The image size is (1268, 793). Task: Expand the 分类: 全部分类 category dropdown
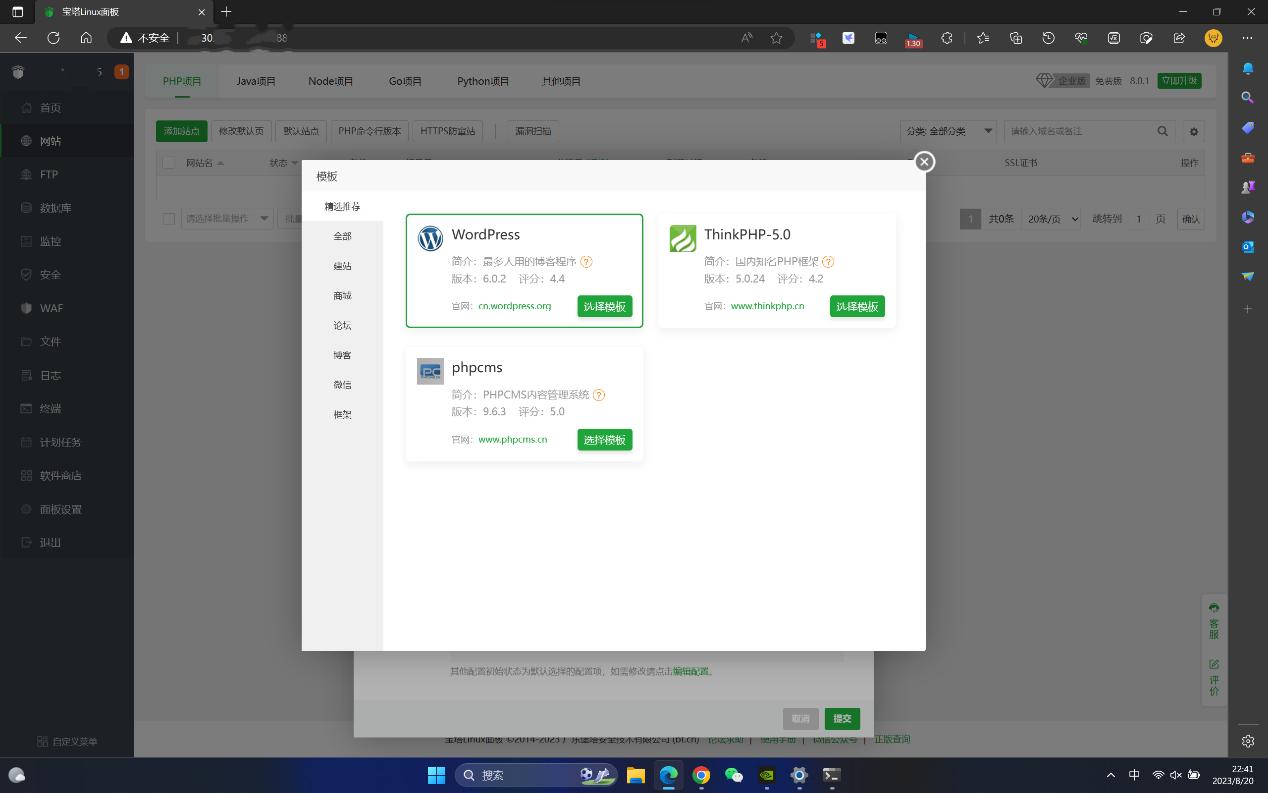click(x=948, y=131)
